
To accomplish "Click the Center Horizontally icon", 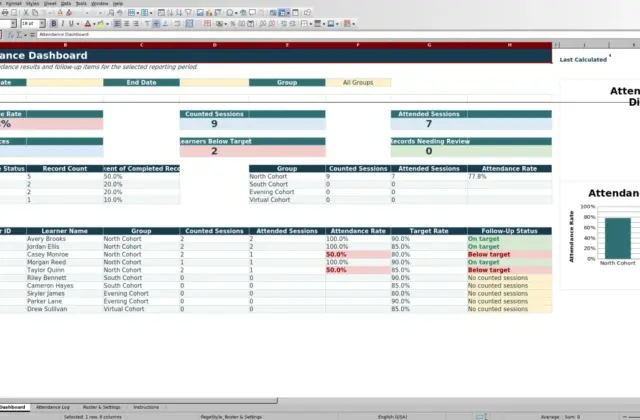I will point(127,24).
